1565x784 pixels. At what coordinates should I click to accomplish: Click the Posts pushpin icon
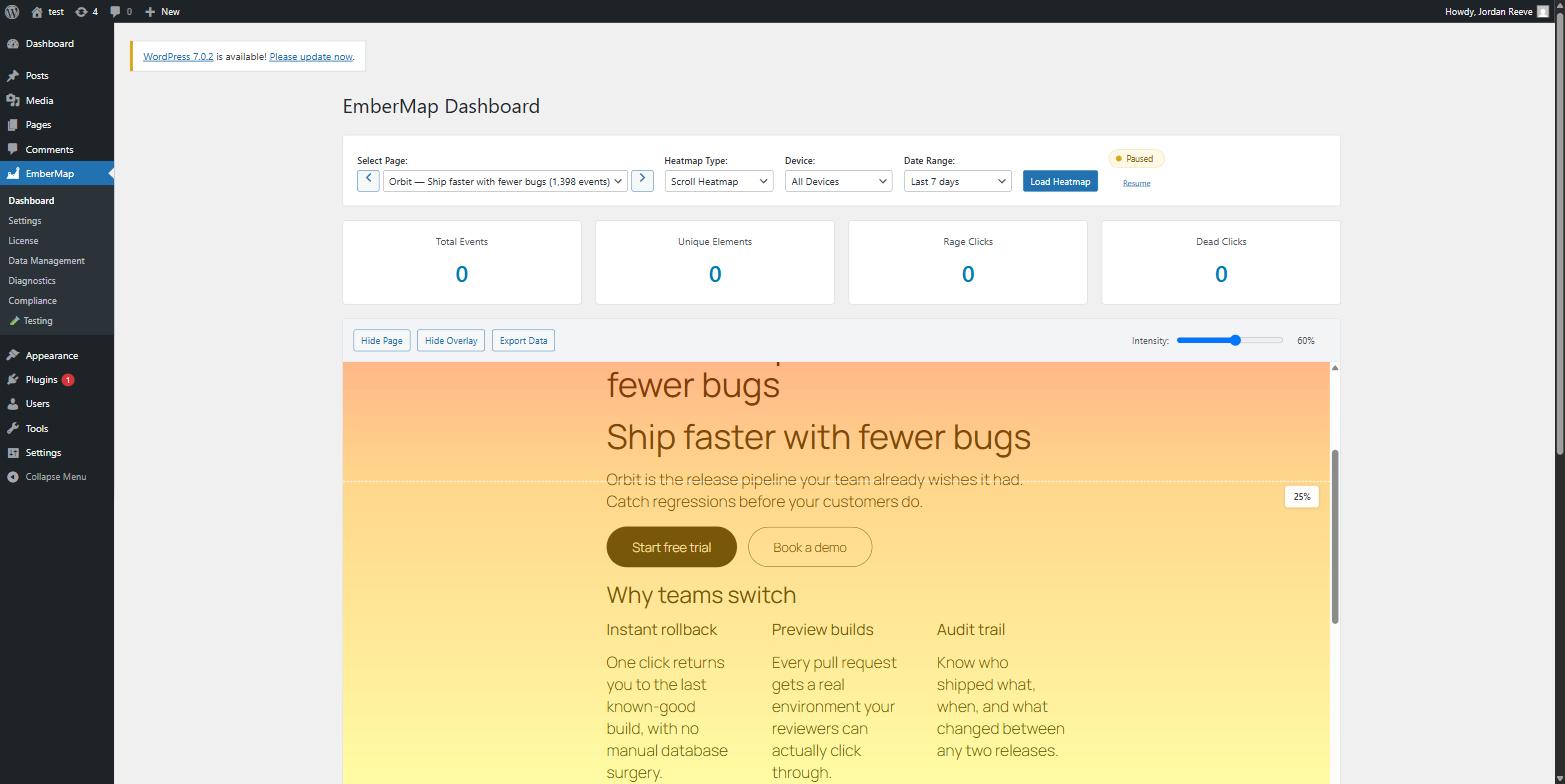(x=13, y=76)
